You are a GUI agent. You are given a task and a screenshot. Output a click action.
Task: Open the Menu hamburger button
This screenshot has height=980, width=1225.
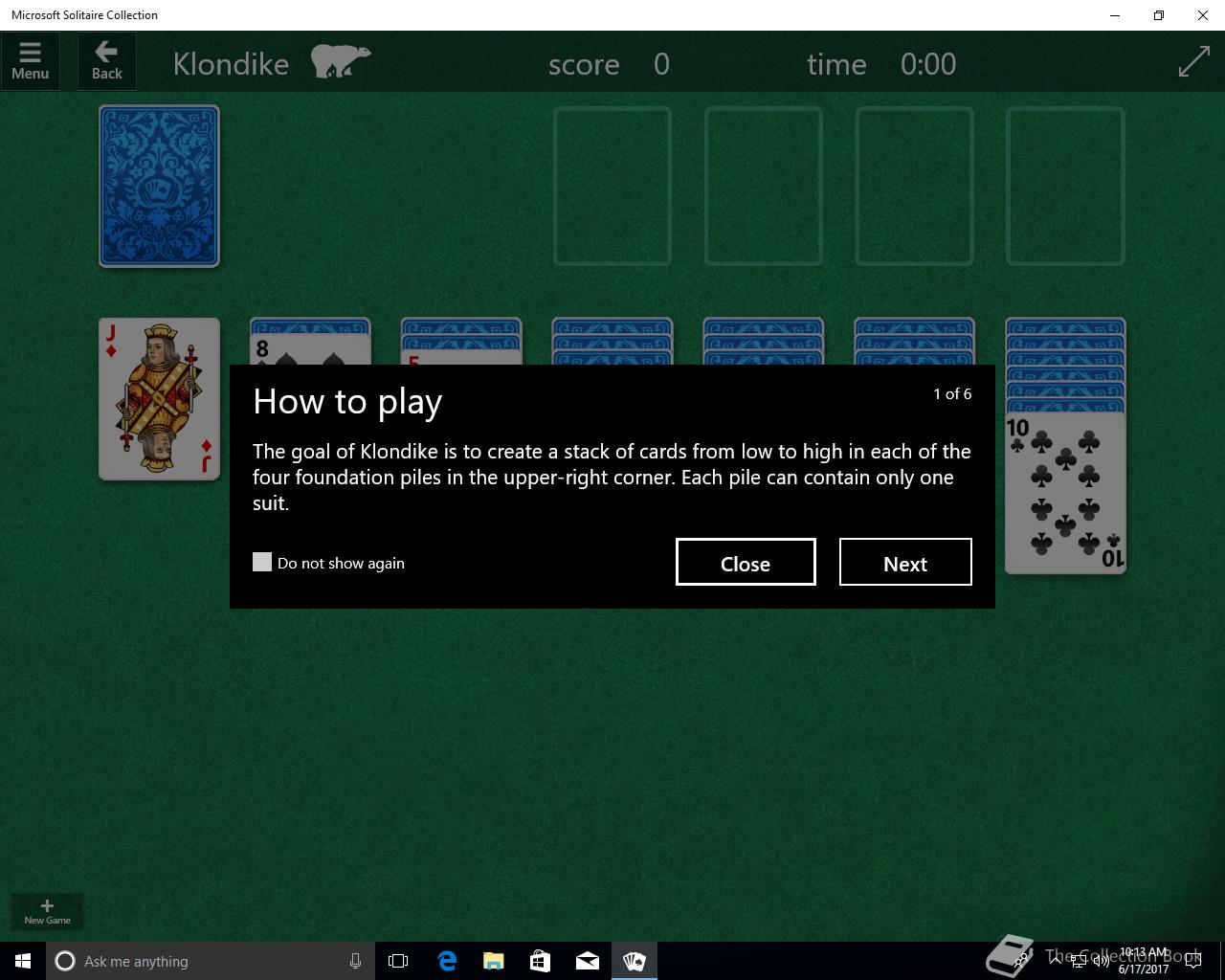pos(31,61)
